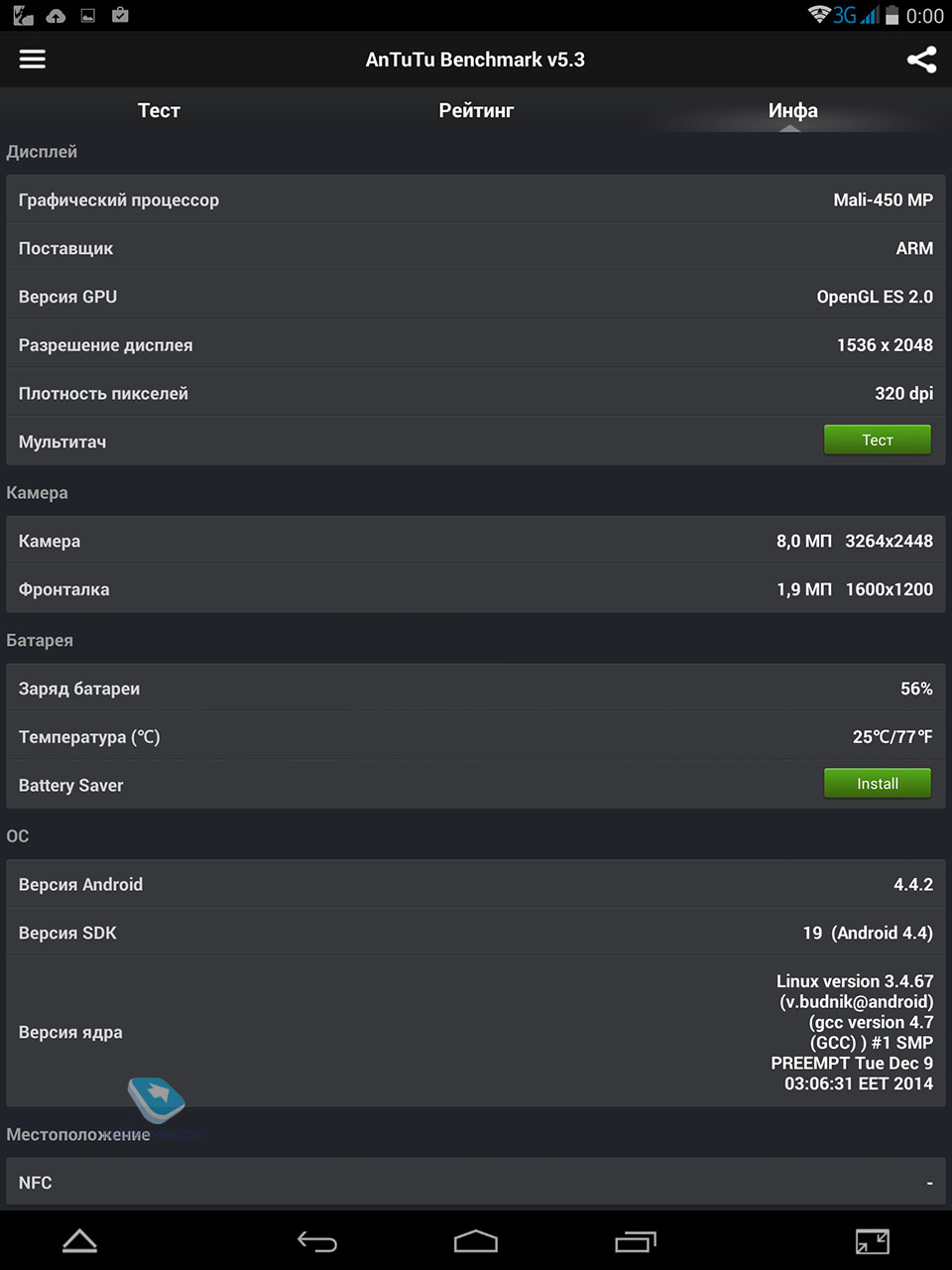Install Battery Saver
Viewport: 952px width, 1270px height.
(x=878, y=783)
